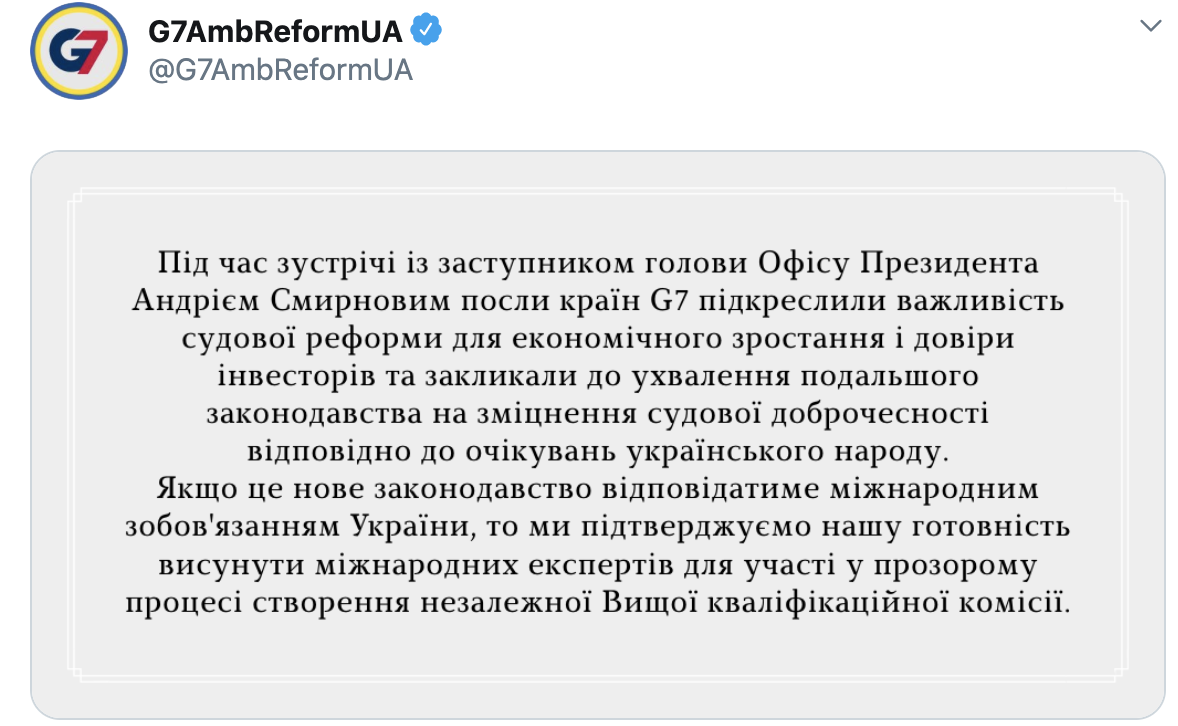Screen dimensions: 1178x726
Task: Click the G7 profile avatar logo
Action: coord(79,50)
